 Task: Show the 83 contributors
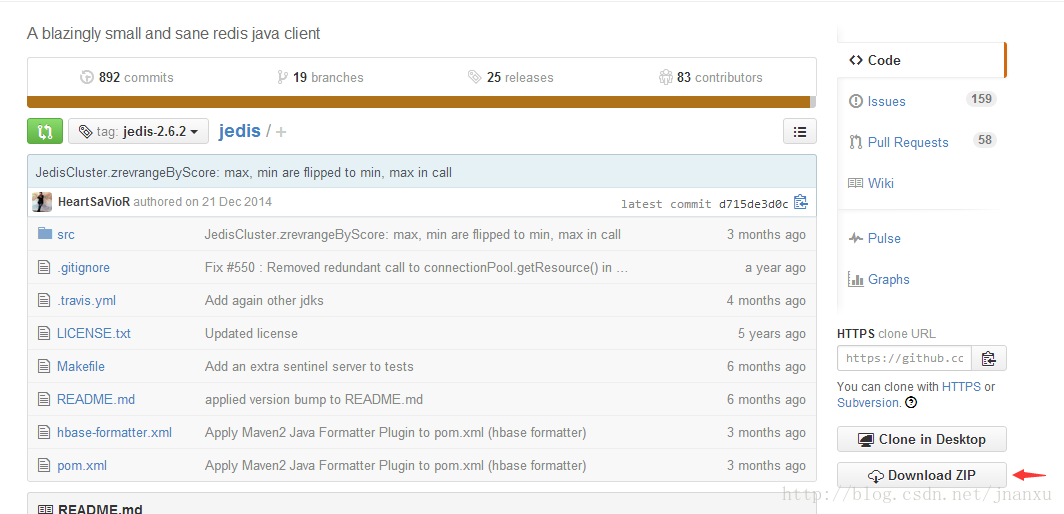(x=710, y=77)
